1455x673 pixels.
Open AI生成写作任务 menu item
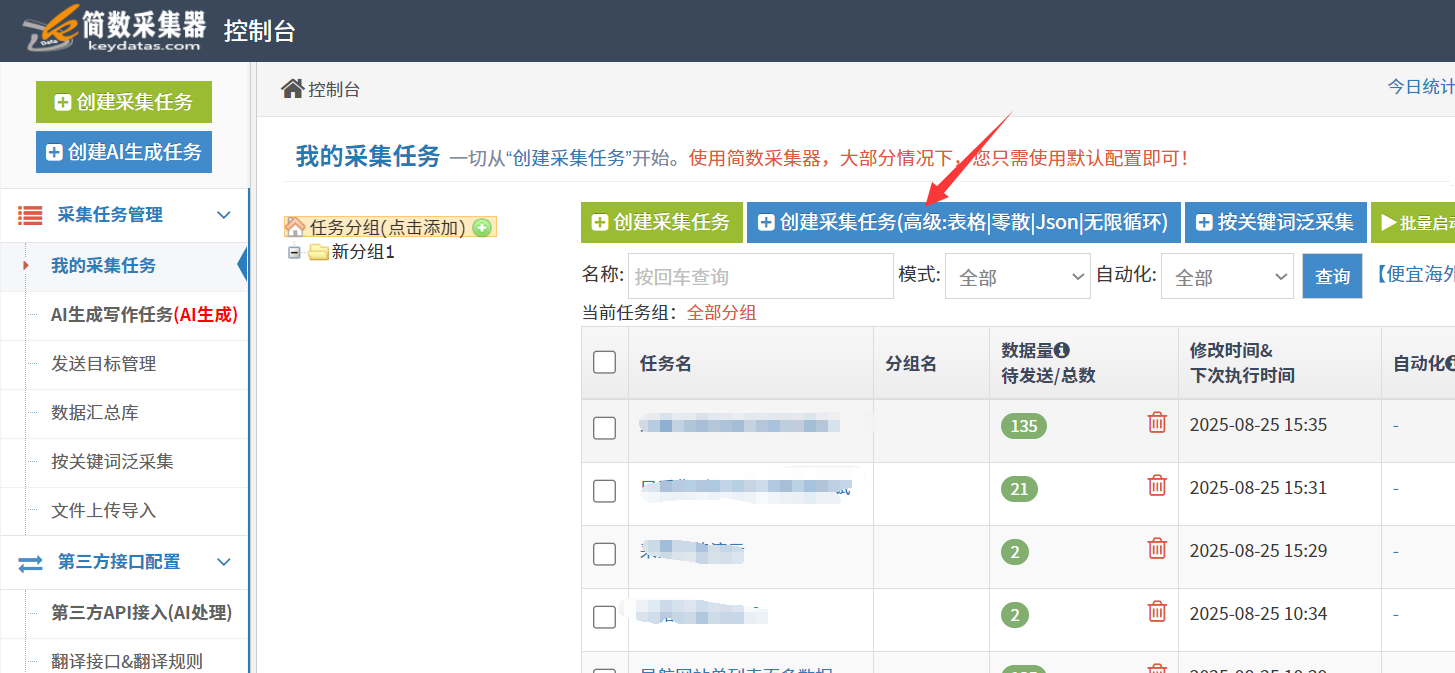tap(144, 315)
